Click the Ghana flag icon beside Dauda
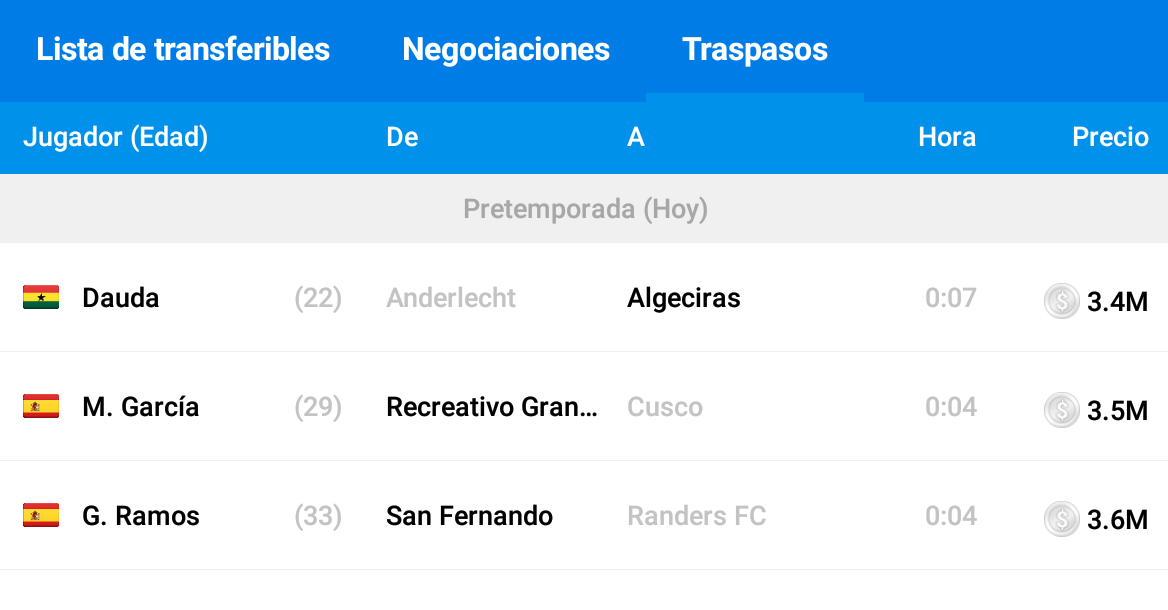The height and width of the screenshot is (610, 1168). [41, 297]
